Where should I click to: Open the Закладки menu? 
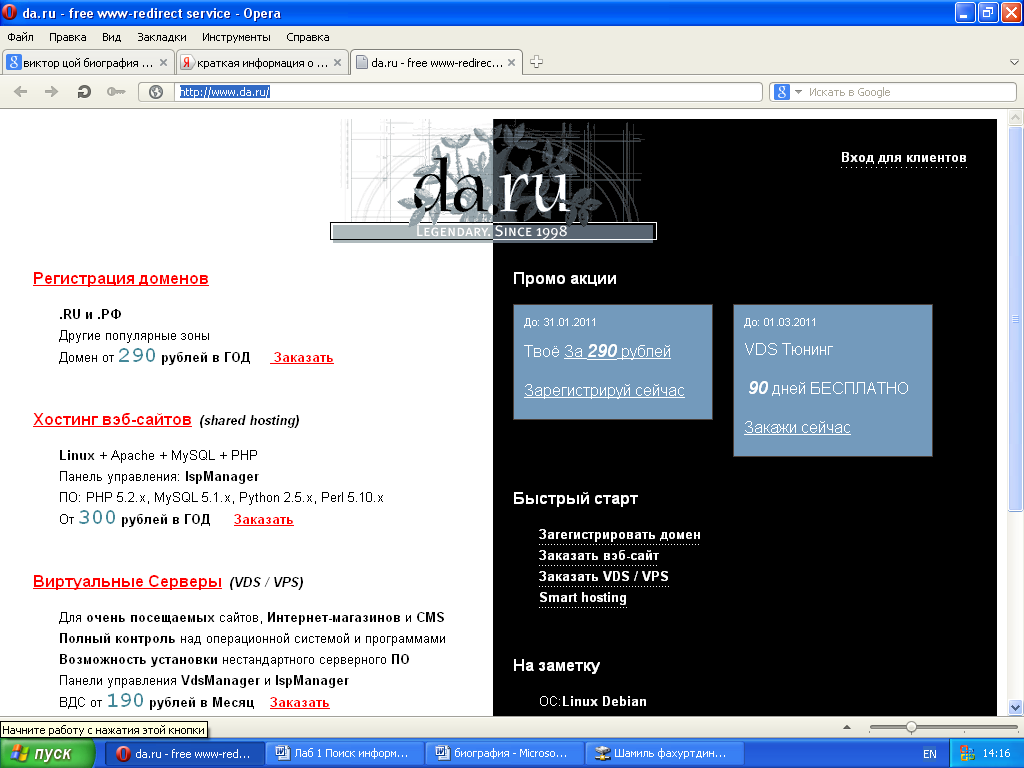pyautogui.click(x=161, y=37)
